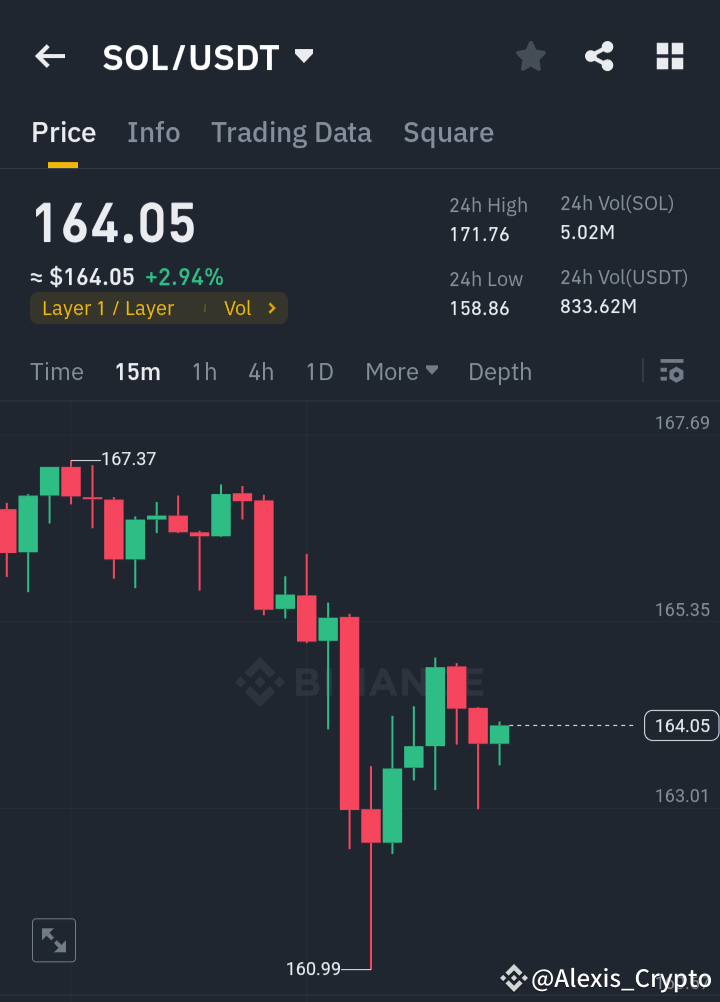Tap the star to favorite SOL/USDT
The image size is (720, 1002).
click(530, 56)
